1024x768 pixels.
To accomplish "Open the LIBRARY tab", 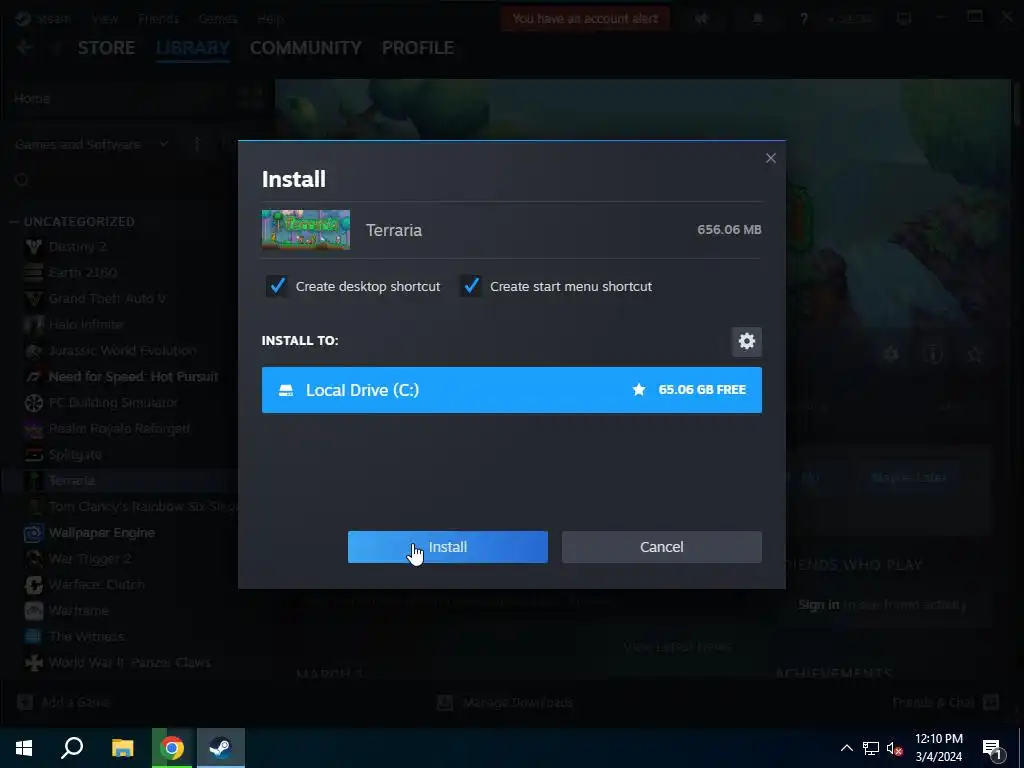I will tap(193, 48).
